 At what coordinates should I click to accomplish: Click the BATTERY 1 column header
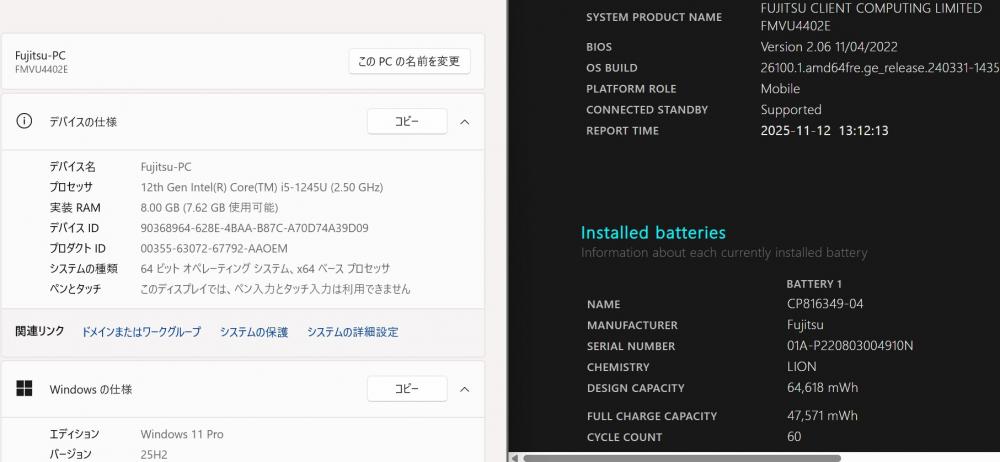pos(814,284)
